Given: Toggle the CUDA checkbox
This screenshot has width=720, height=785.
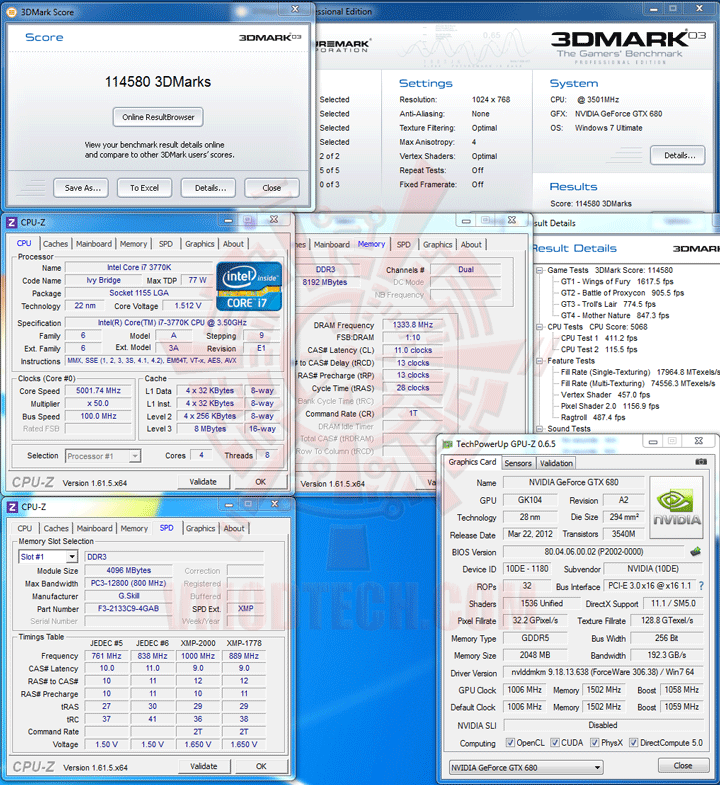Looking at the screenshot, I should tap(555, 742).
